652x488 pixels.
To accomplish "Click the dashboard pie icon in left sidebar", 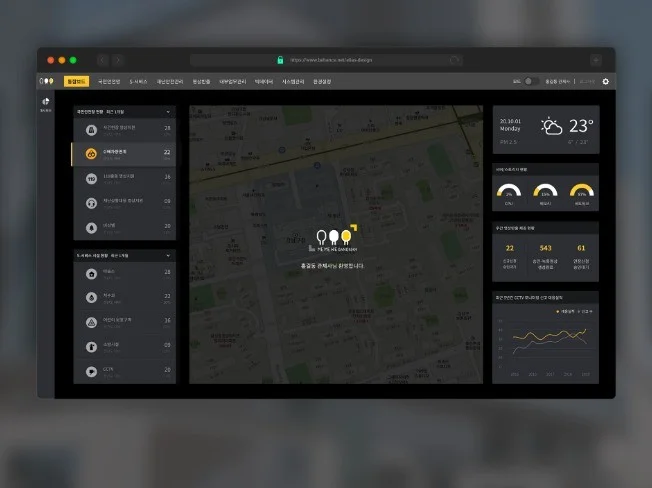I will pos(46,101).
